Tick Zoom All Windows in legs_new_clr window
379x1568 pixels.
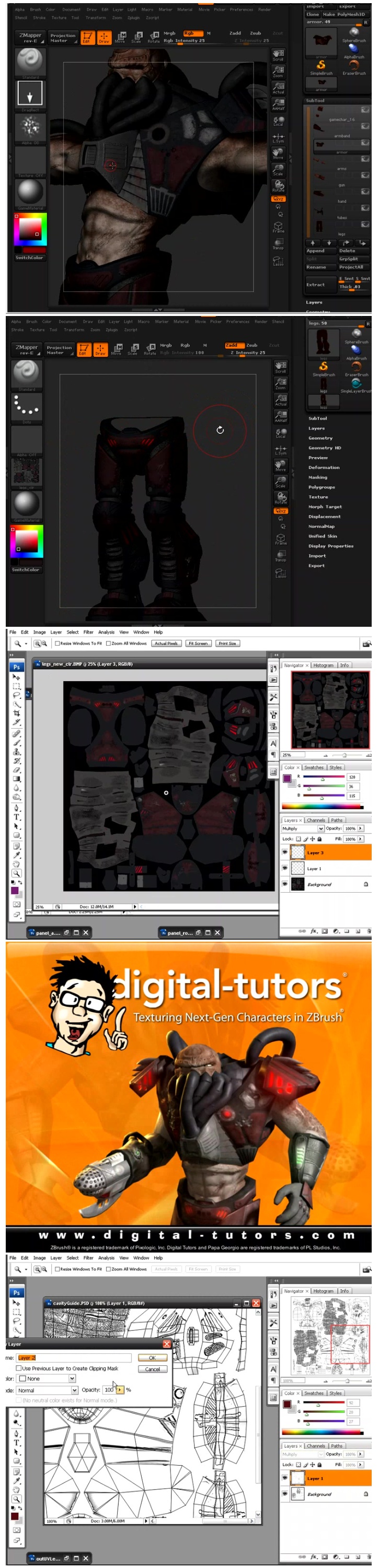108,643
